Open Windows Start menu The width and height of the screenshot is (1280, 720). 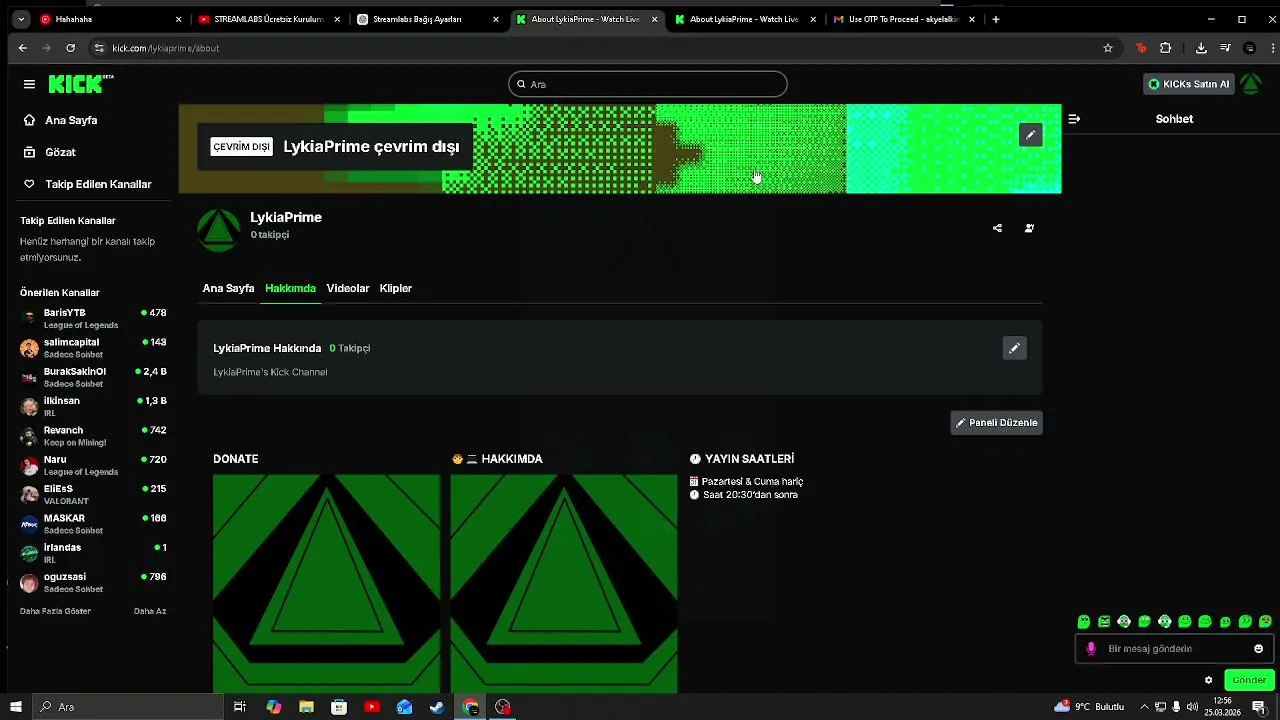pos(16,707)
